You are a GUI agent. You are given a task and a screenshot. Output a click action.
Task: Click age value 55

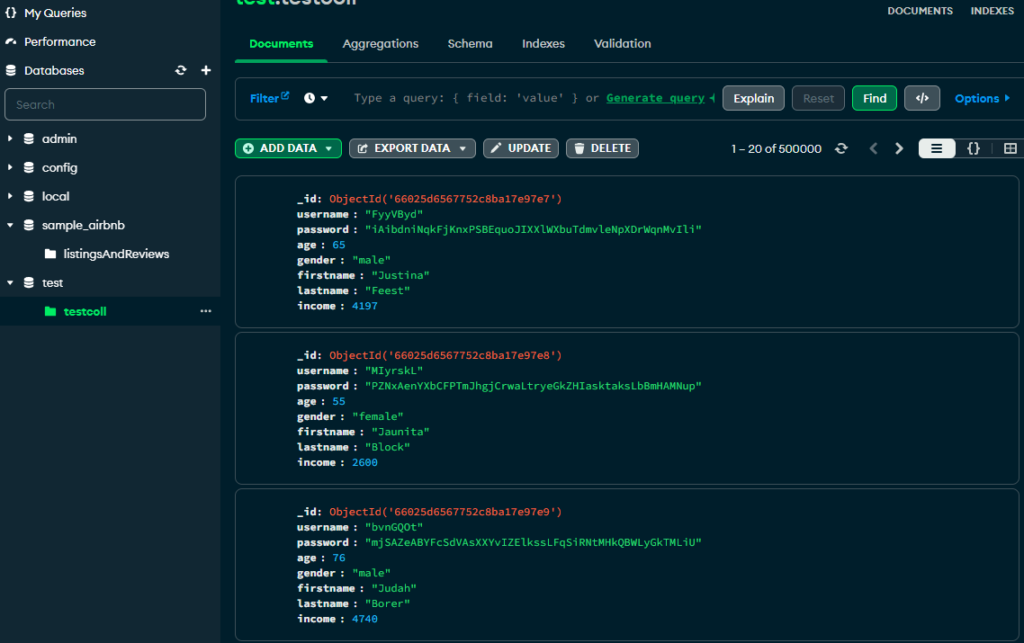click(x=339, y=401)
